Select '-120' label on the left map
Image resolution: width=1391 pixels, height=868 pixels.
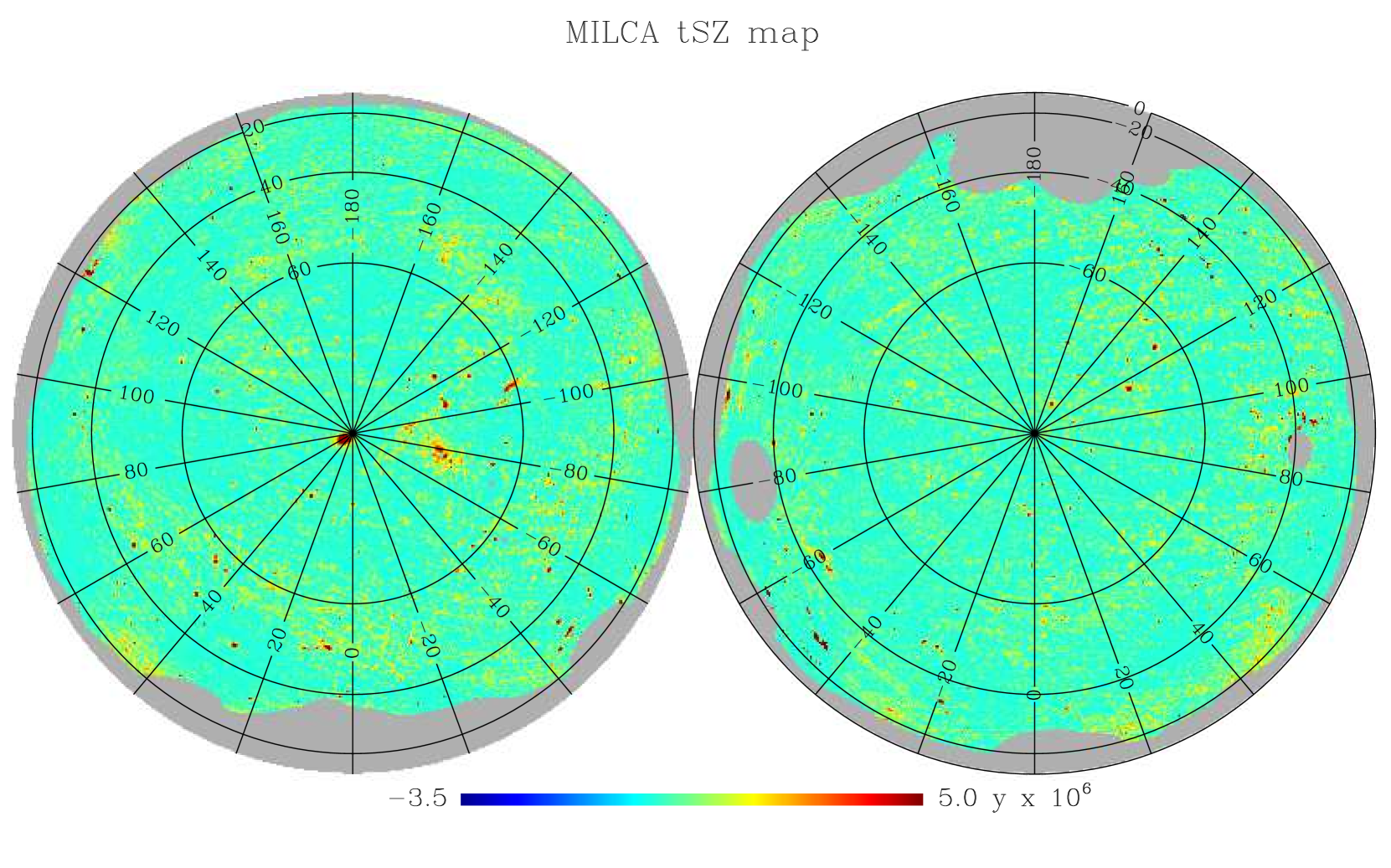click(544, 321)
